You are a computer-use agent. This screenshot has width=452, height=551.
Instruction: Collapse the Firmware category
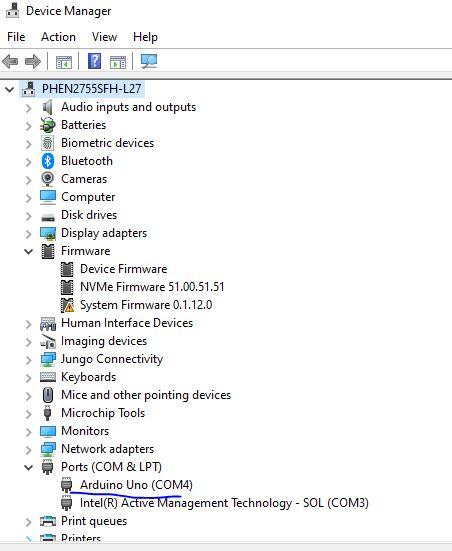tap(28, 251)
